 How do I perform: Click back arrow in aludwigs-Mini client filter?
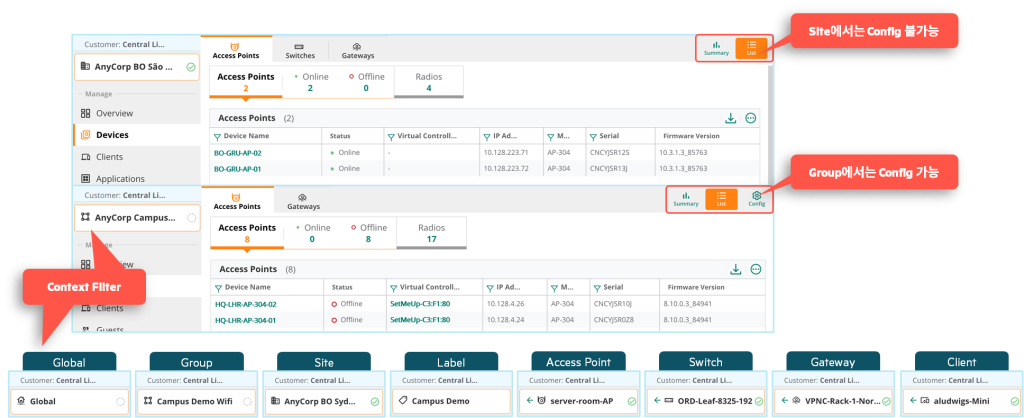point(910,402)
